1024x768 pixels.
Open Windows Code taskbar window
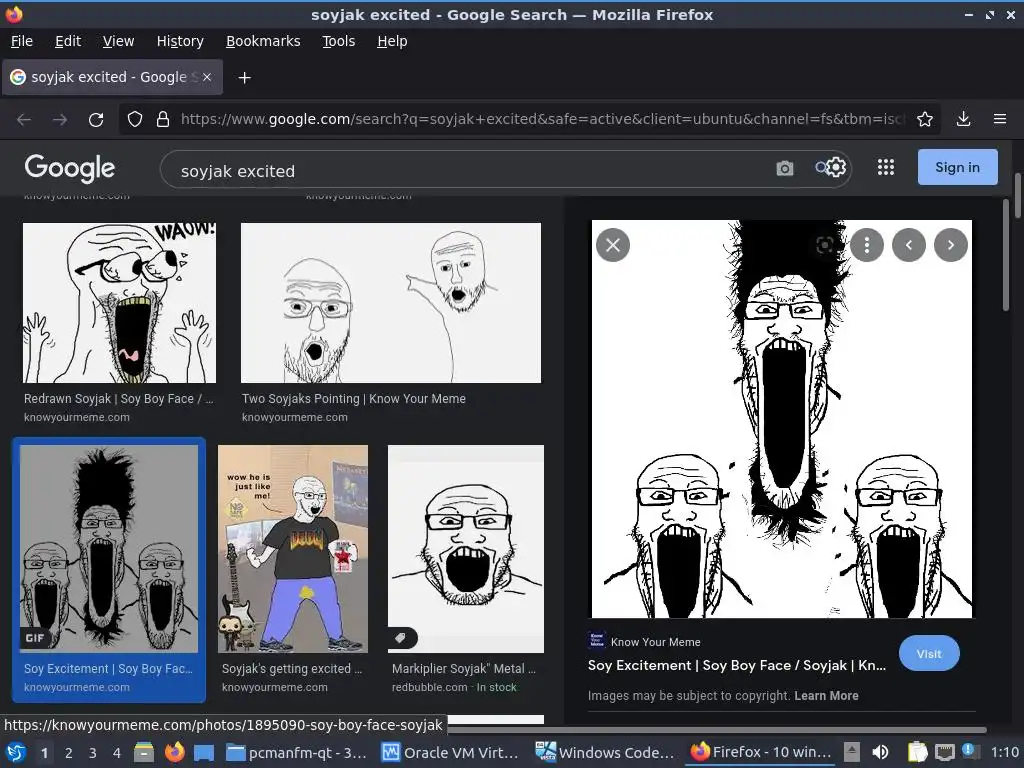pos(605,753)
